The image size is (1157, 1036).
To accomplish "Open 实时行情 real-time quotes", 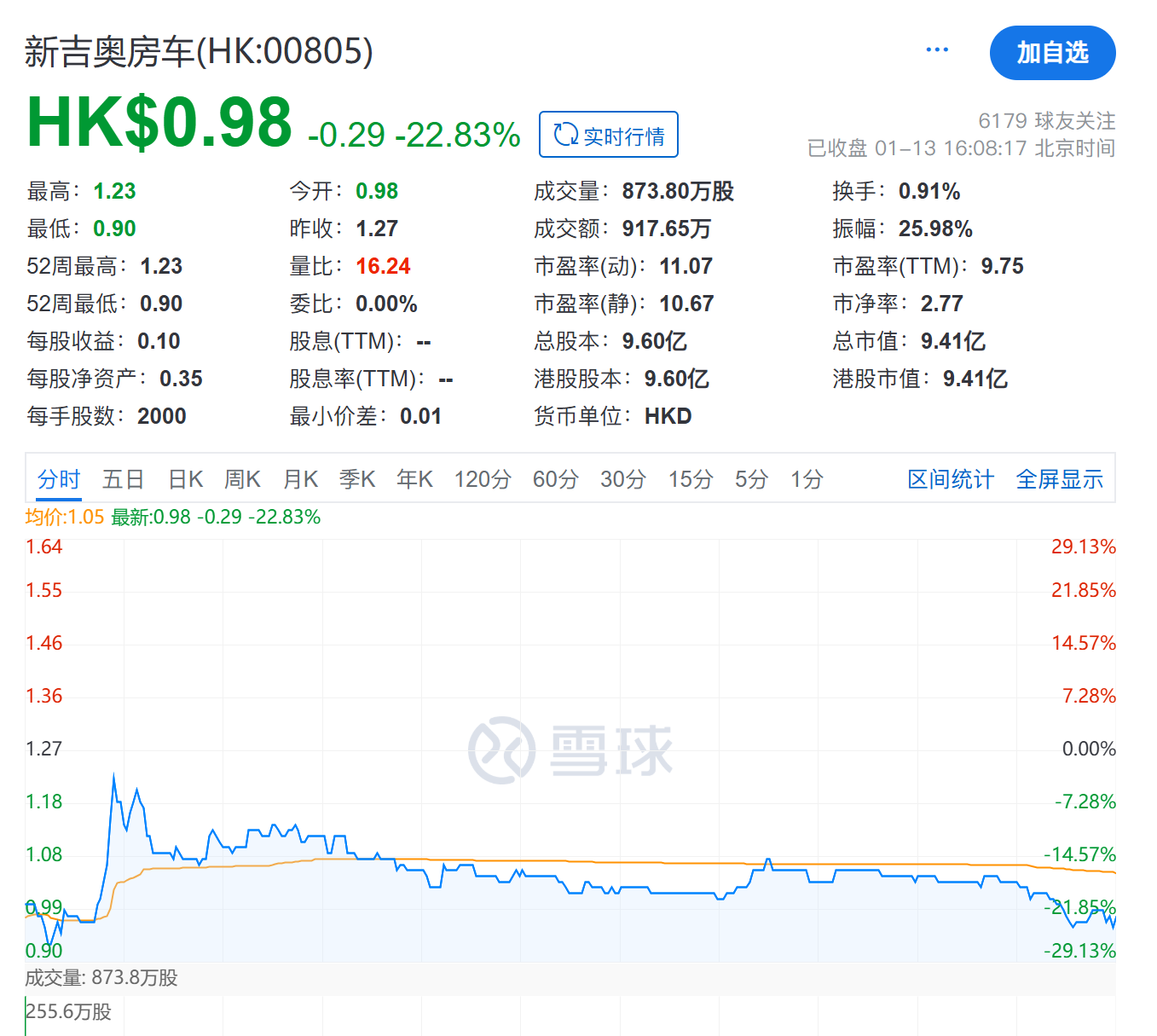I will click(x=608, y=134).
